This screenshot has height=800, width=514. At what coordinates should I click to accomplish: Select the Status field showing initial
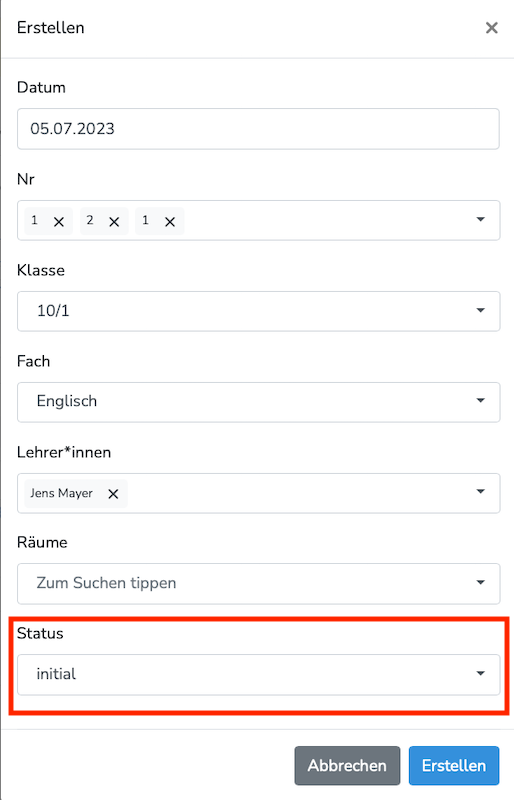258,674
